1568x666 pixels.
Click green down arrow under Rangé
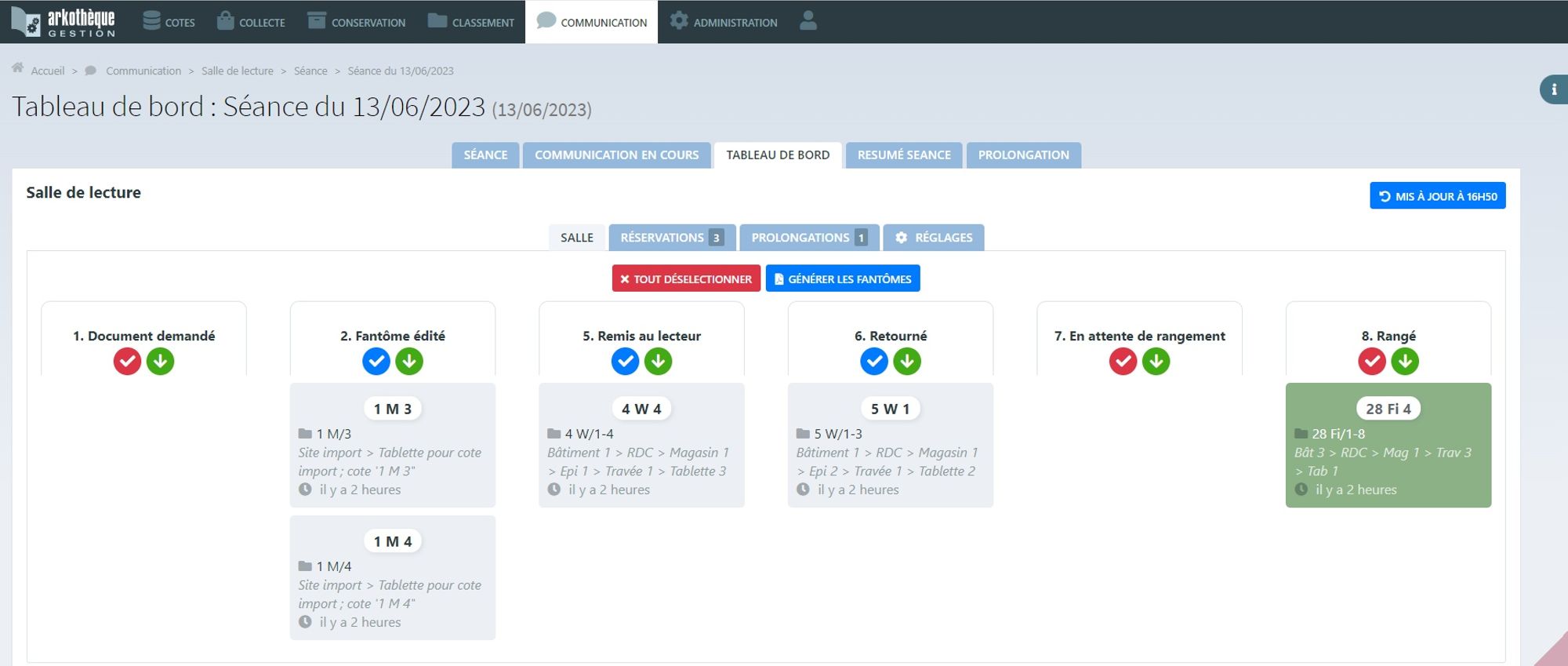(x=1405, y=362)
